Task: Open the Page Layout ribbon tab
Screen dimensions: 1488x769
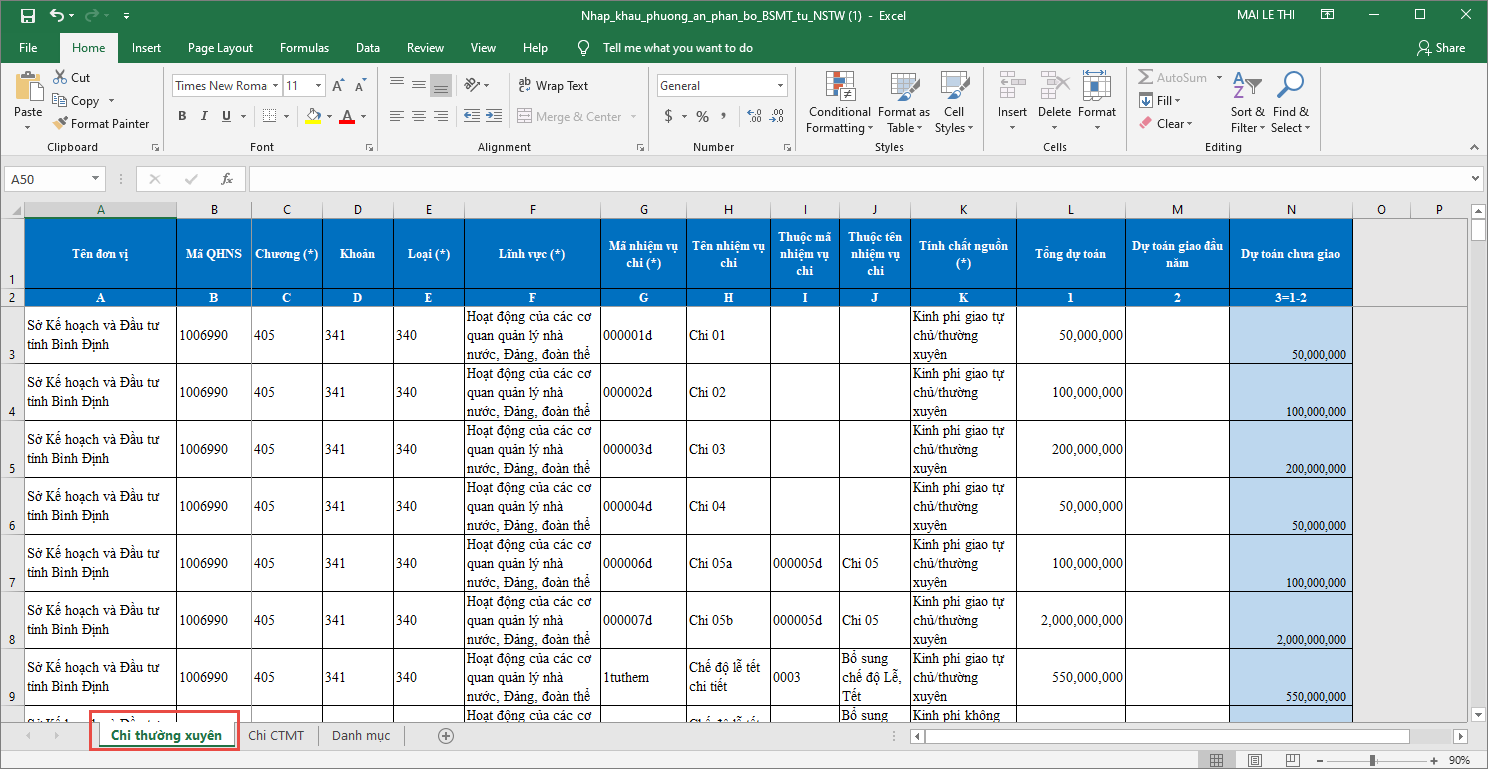Action: [220, 48]
